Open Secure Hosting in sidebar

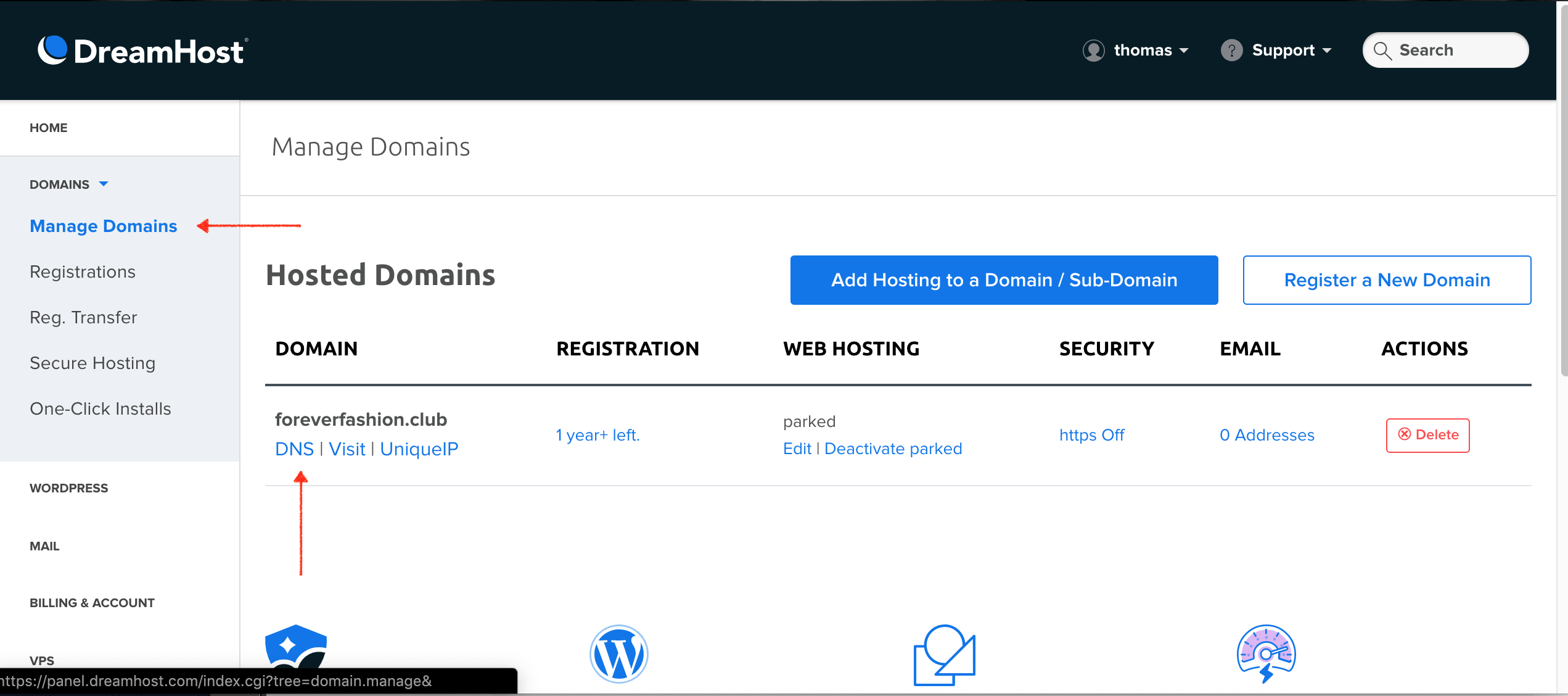pos(92,363)
